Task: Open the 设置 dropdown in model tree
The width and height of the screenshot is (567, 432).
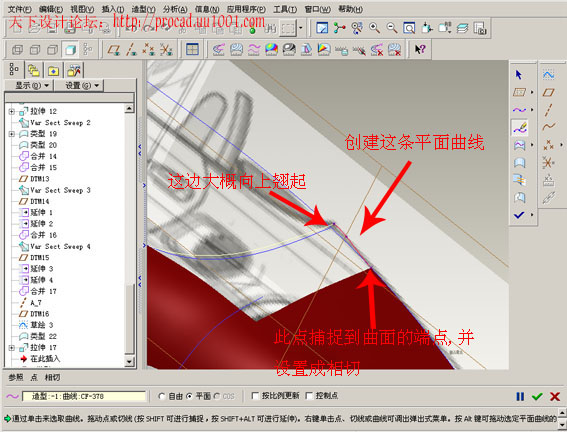Action: tap(82, 86)
